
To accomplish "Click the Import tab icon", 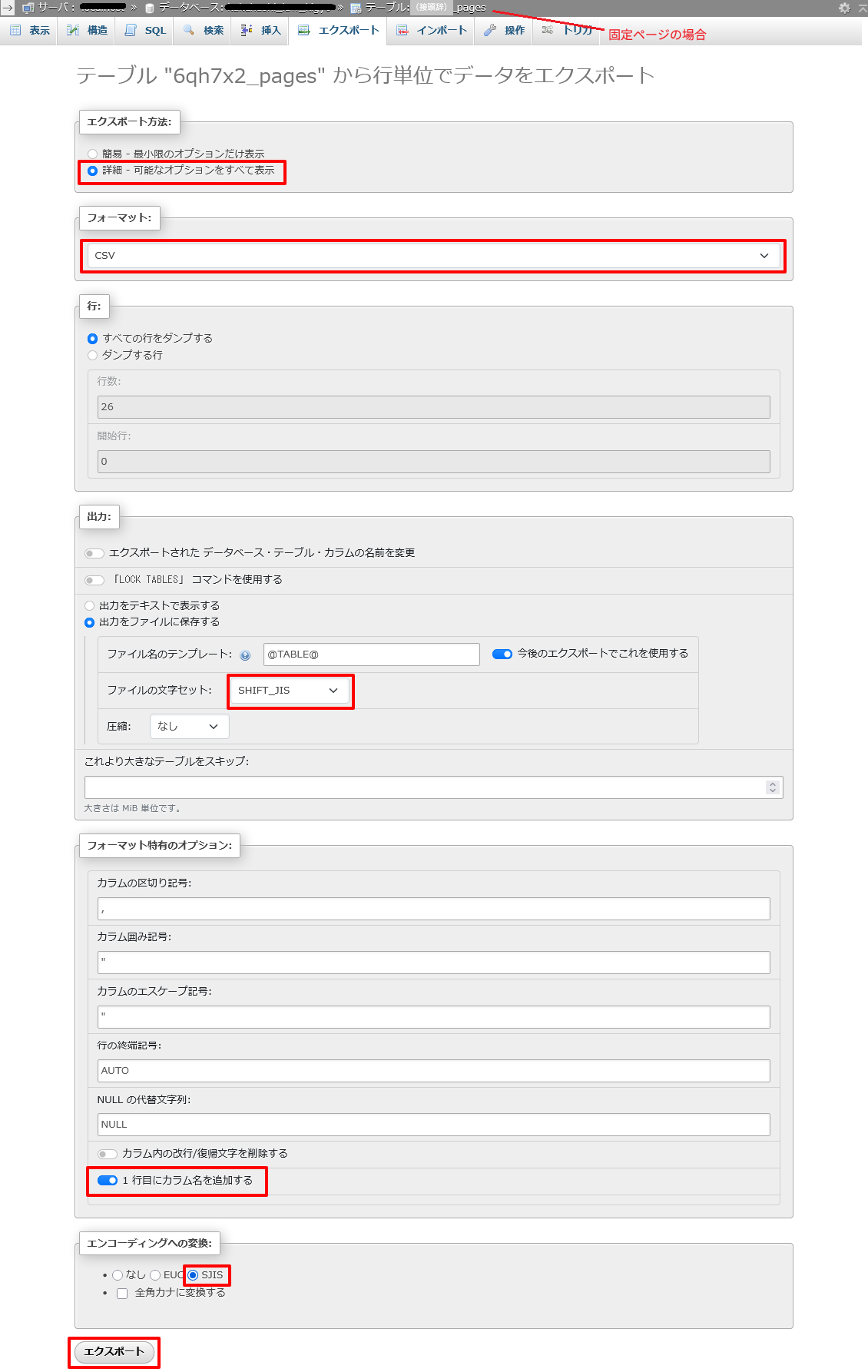I will point(402,30).
